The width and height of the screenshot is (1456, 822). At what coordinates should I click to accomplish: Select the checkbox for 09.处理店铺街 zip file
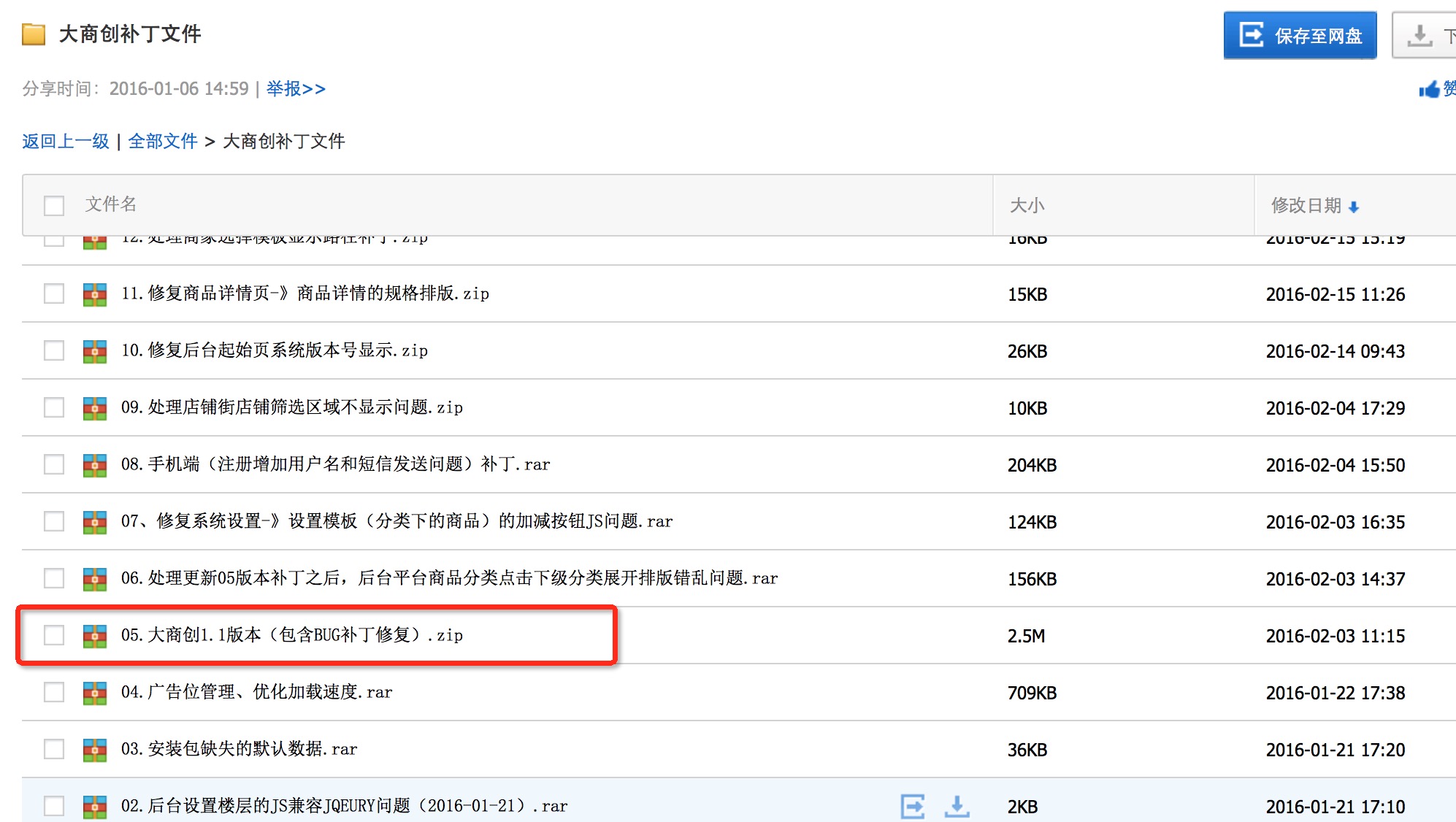(x=54, y=407)
